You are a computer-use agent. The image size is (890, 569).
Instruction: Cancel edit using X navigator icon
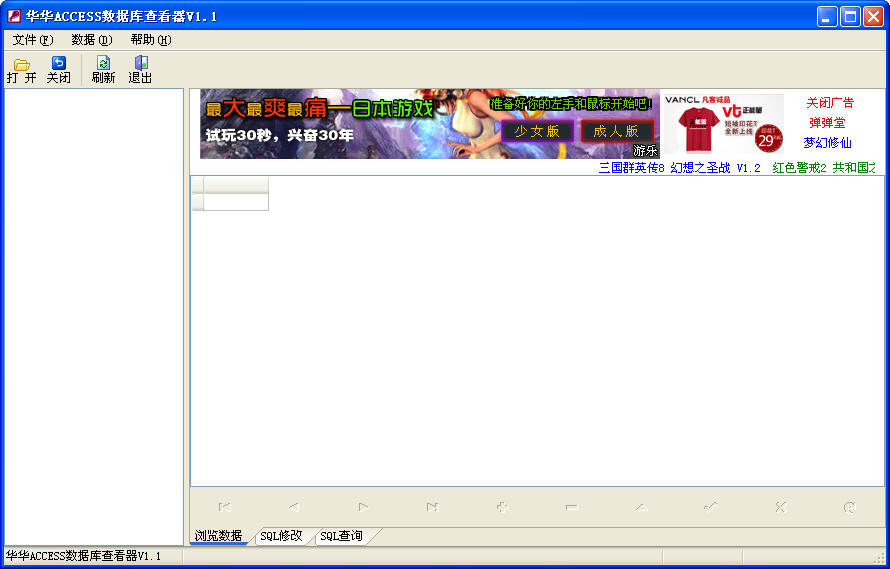(780, 508)
